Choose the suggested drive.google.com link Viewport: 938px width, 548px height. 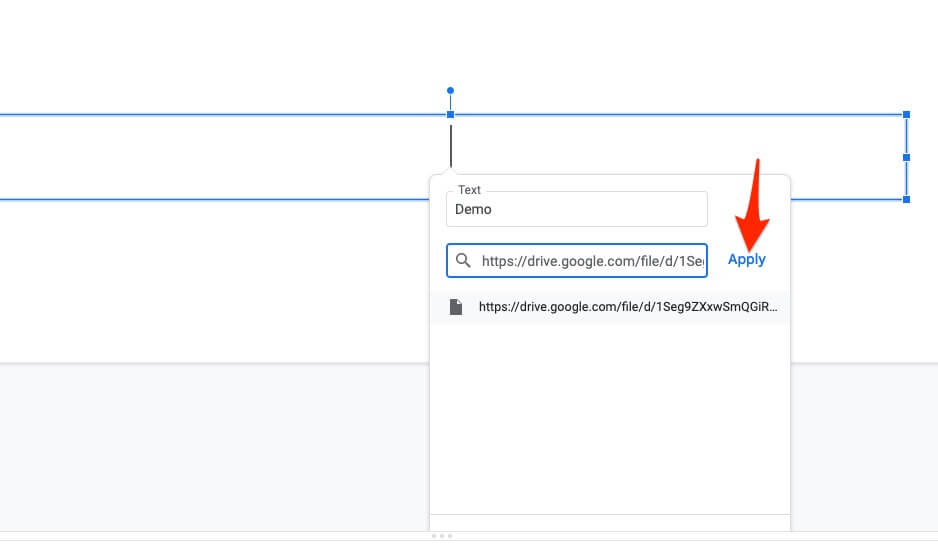click(626, 307)
